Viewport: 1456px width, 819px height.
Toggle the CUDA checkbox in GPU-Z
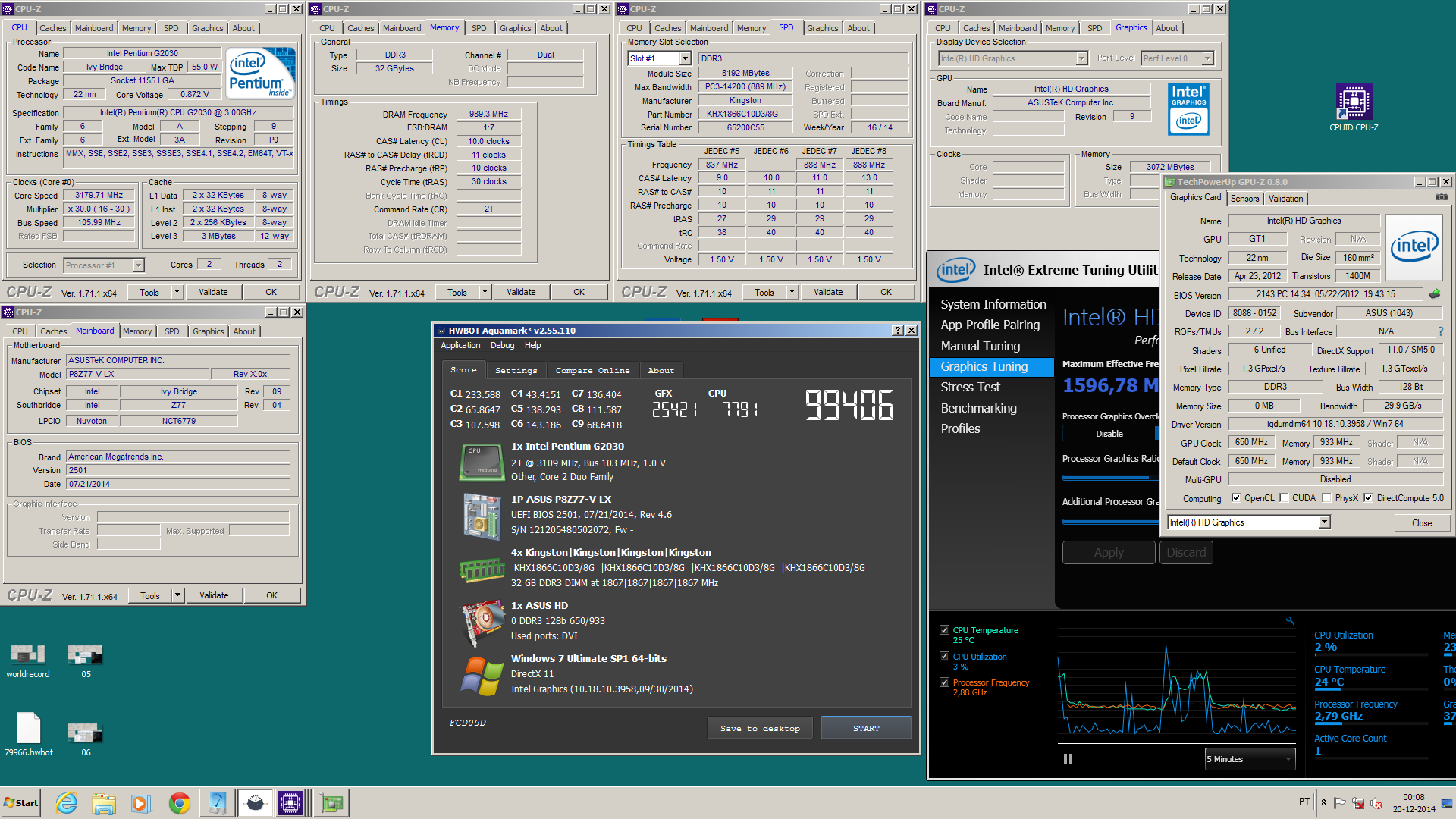tap(1284, 498)
